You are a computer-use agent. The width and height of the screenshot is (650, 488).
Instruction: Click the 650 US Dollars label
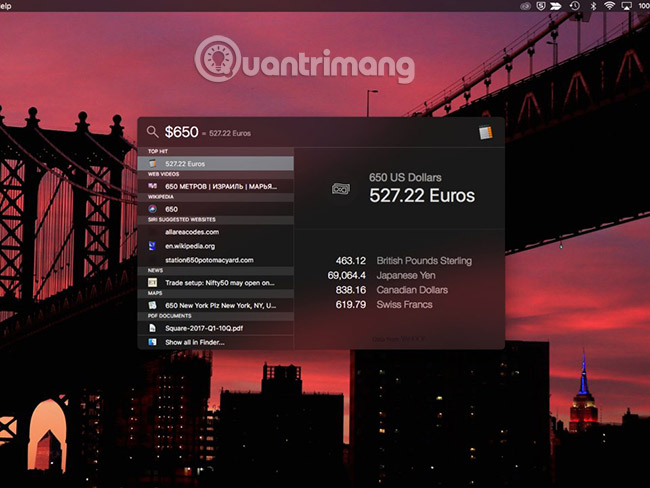tap(405, 177)
